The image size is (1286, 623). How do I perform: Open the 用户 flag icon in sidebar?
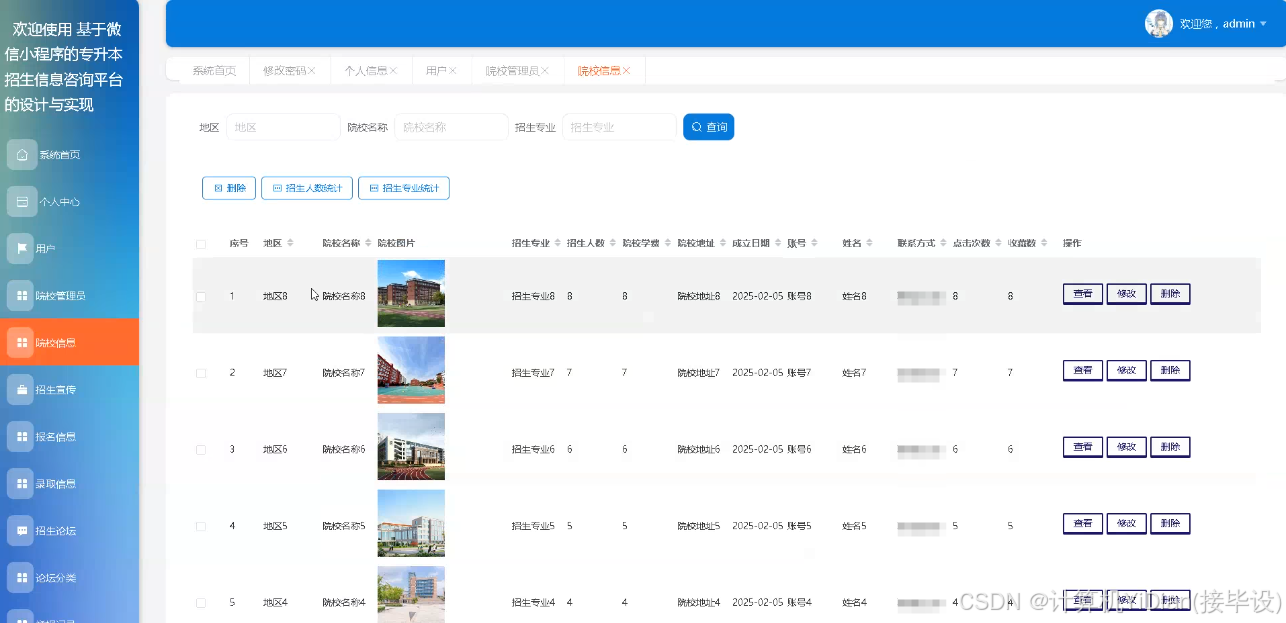coord(22,248)
